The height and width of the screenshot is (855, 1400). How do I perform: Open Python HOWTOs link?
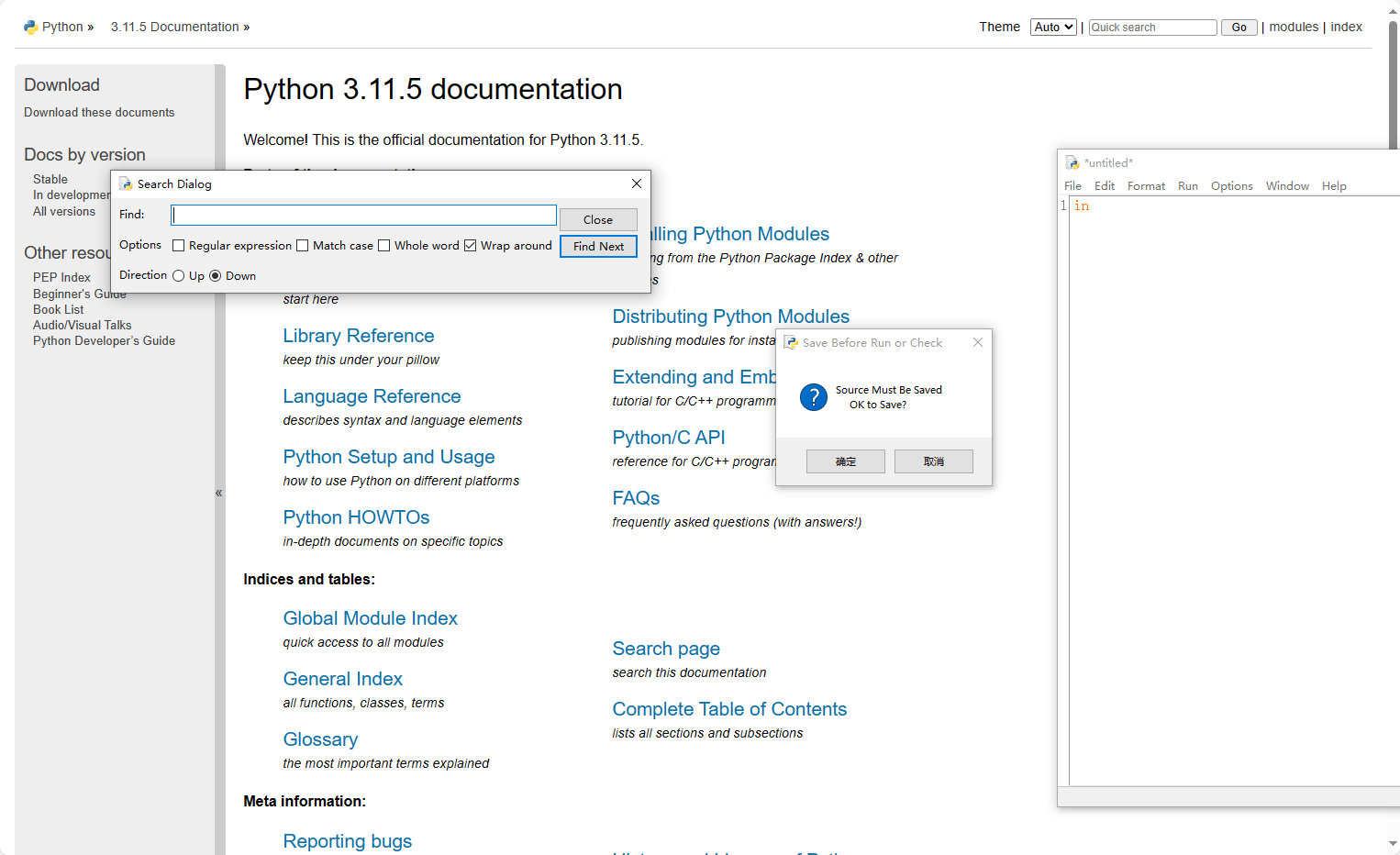[356, 517]
